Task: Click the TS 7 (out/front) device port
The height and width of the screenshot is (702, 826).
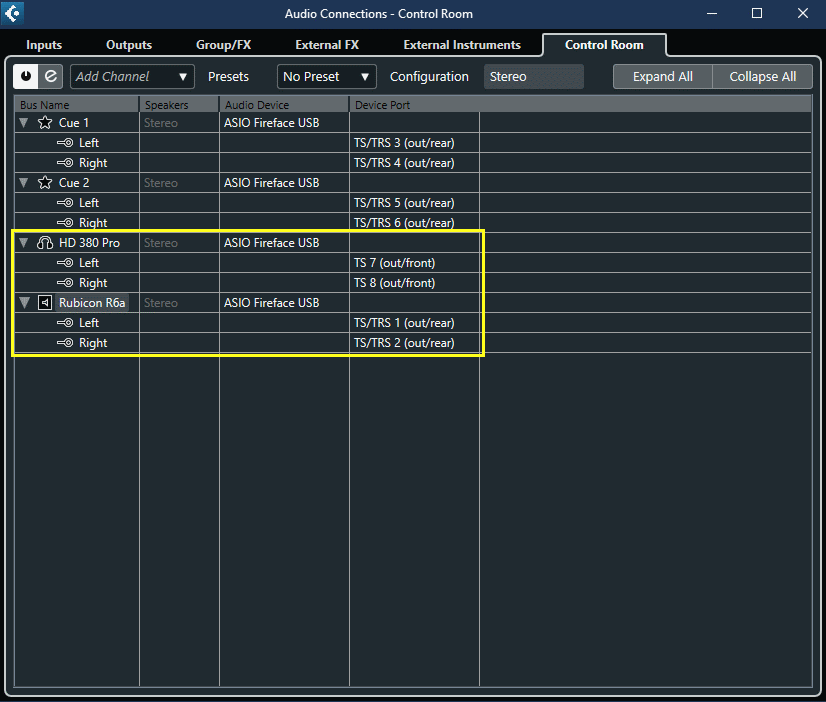Action: (395, 263)
